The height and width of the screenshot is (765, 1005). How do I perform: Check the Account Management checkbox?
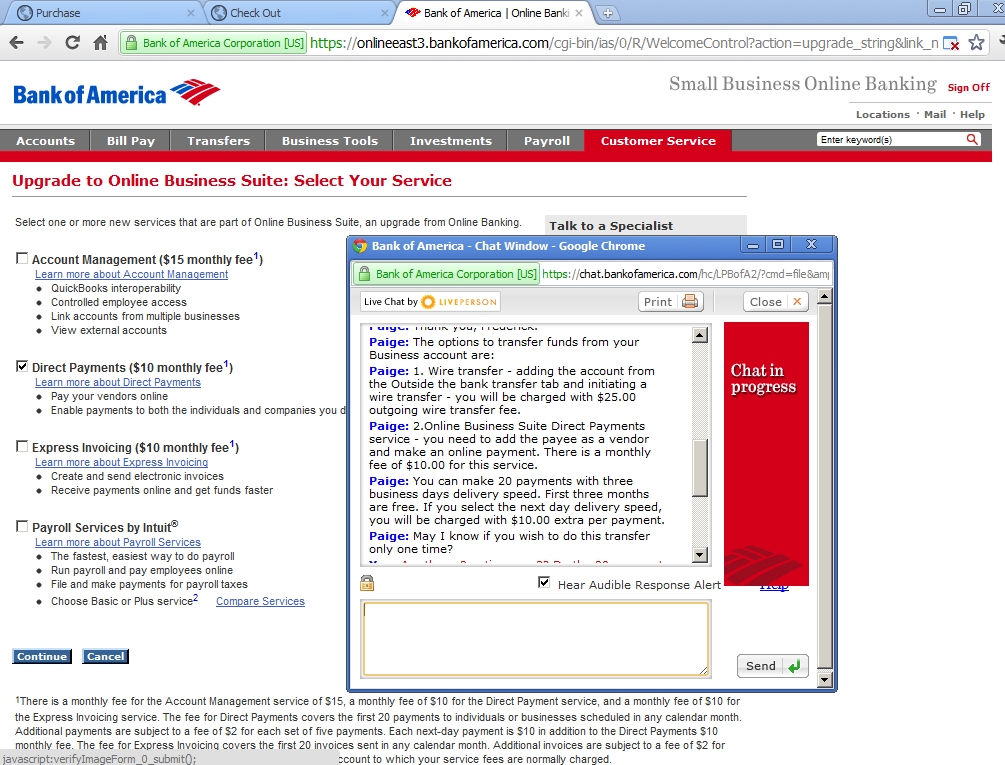coord(22,258)
